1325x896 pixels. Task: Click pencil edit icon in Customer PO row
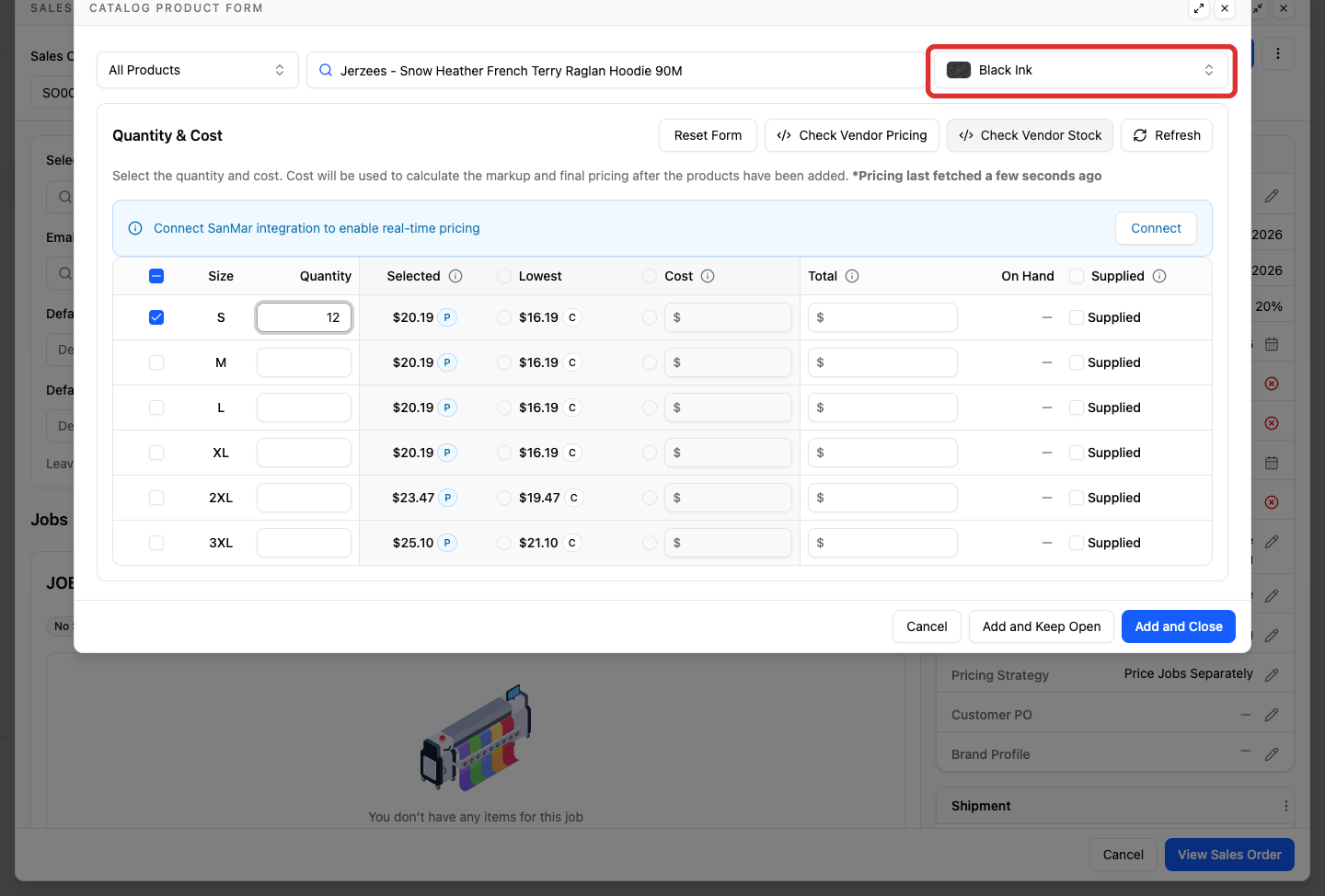(x=1272, y=715)
